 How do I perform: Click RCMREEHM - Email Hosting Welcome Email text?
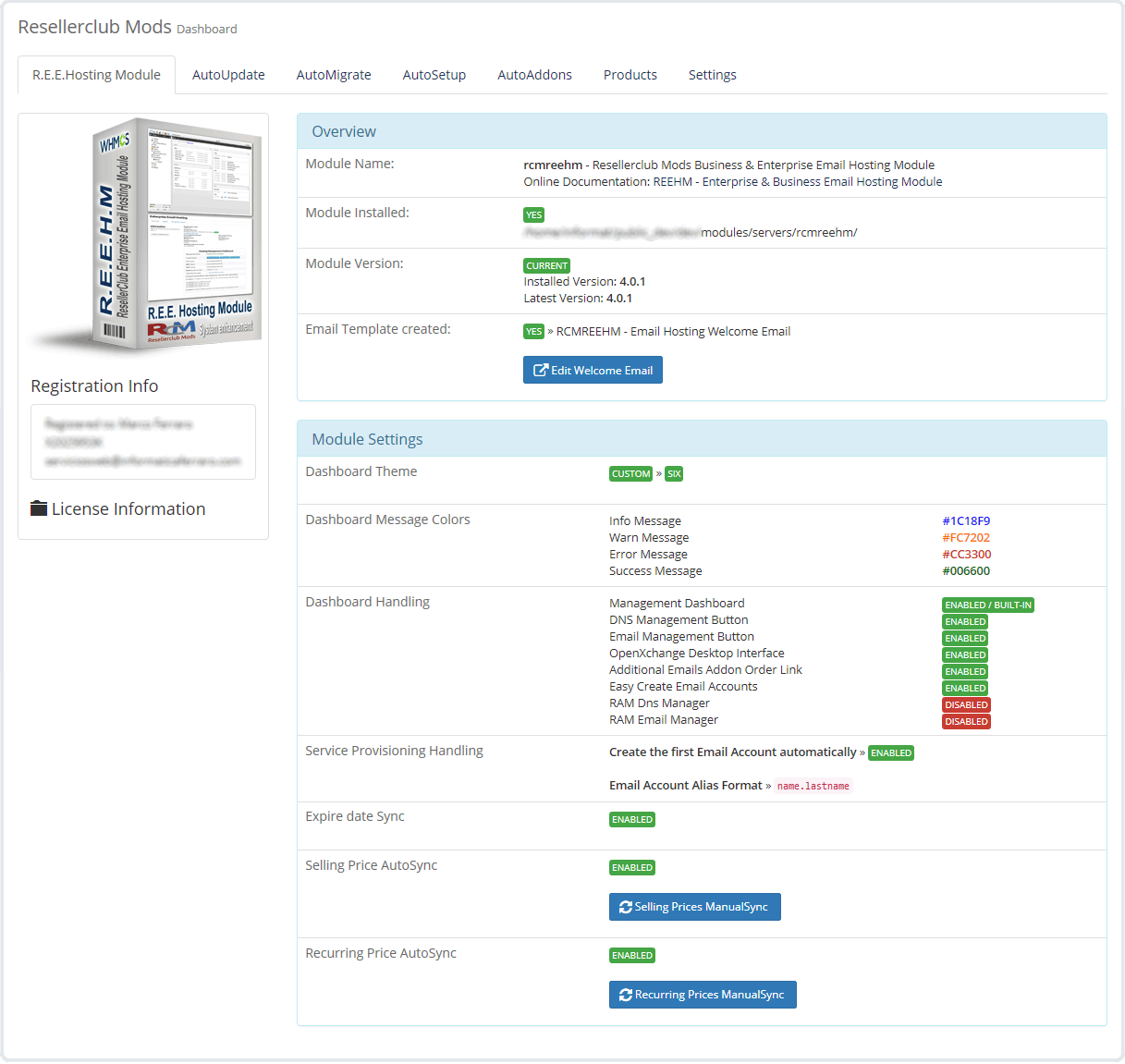[673, 332]
